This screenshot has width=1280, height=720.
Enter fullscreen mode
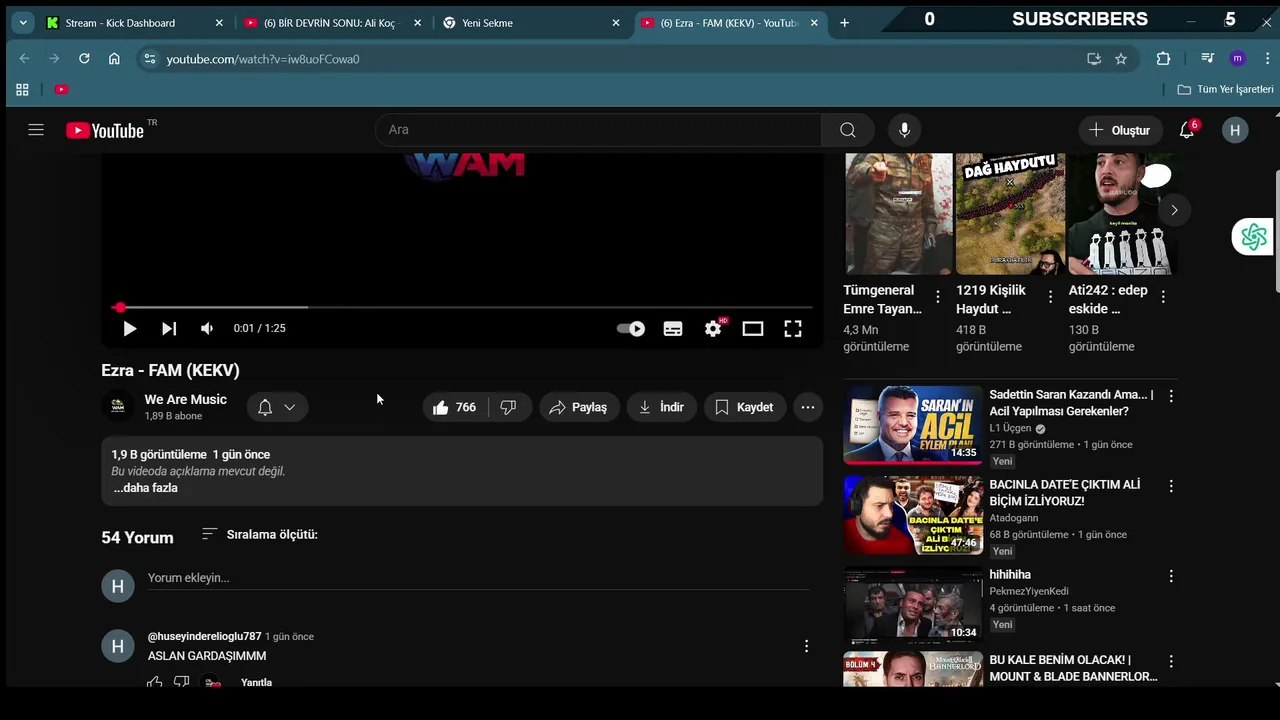(793, 328)
